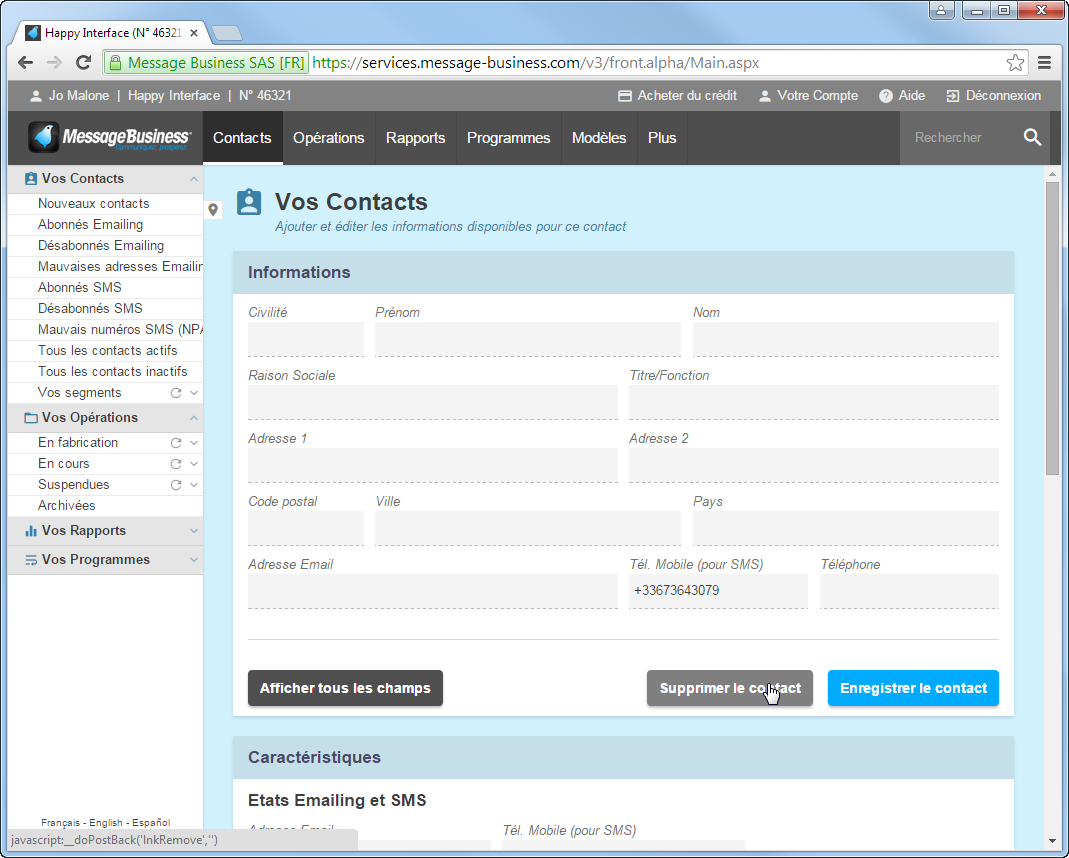1069x858 pixels.
Task: Click the person icon next to Votre Compte
Action: tap(764, 96)
